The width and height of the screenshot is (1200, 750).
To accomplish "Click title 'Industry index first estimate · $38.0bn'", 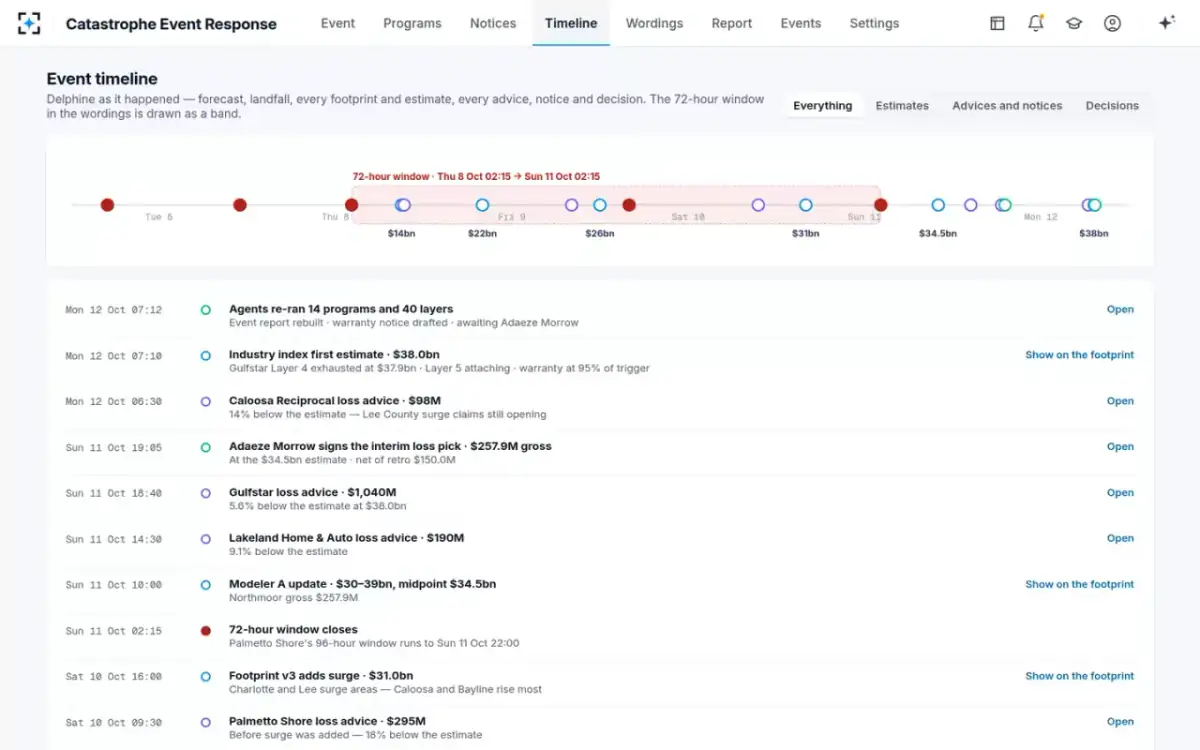I will [x=334, y=355].
